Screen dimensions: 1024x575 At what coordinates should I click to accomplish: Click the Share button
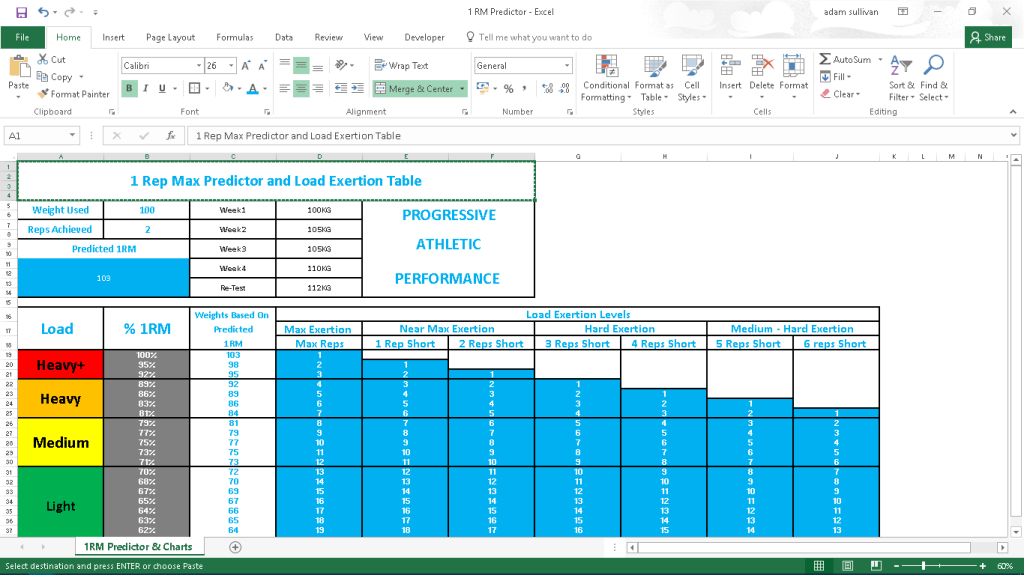(x=988, y=37)
